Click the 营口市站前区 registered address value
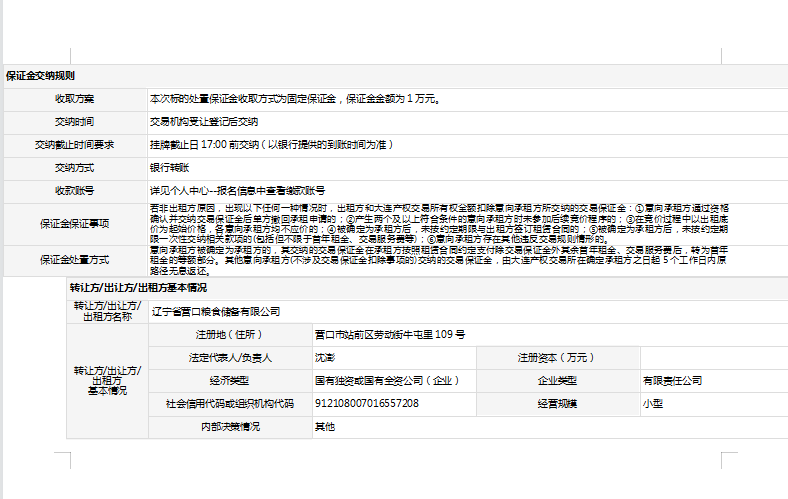Screen dimensions: 788x499 pos(389,334)
